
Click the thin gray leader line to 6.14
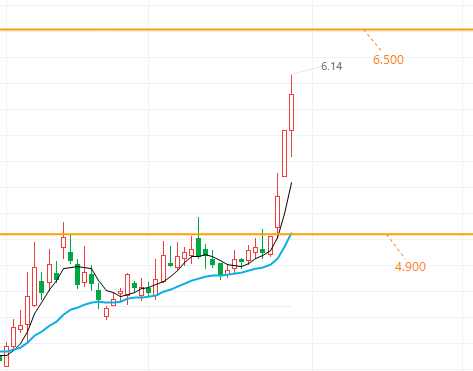tap(306, 70)
